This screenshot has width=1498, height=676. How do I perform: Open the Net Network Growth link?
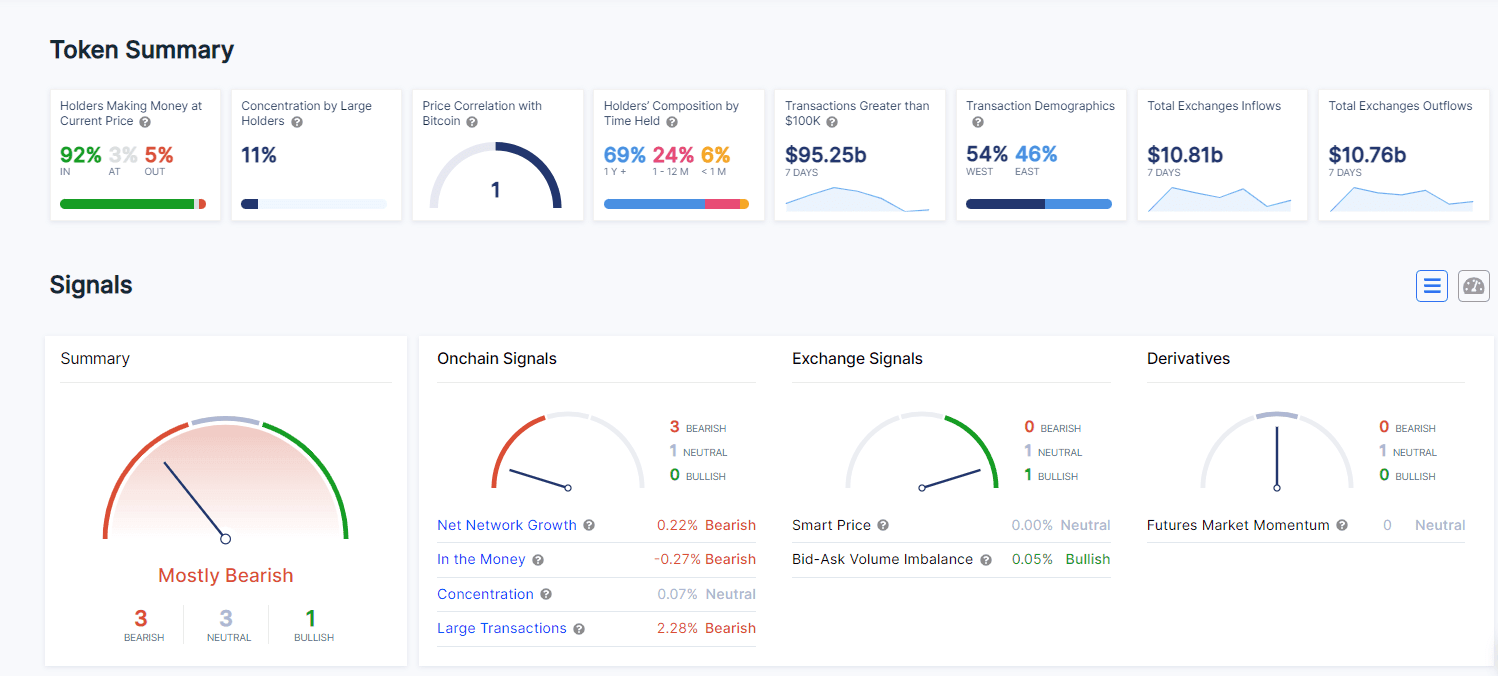(506, 525)
